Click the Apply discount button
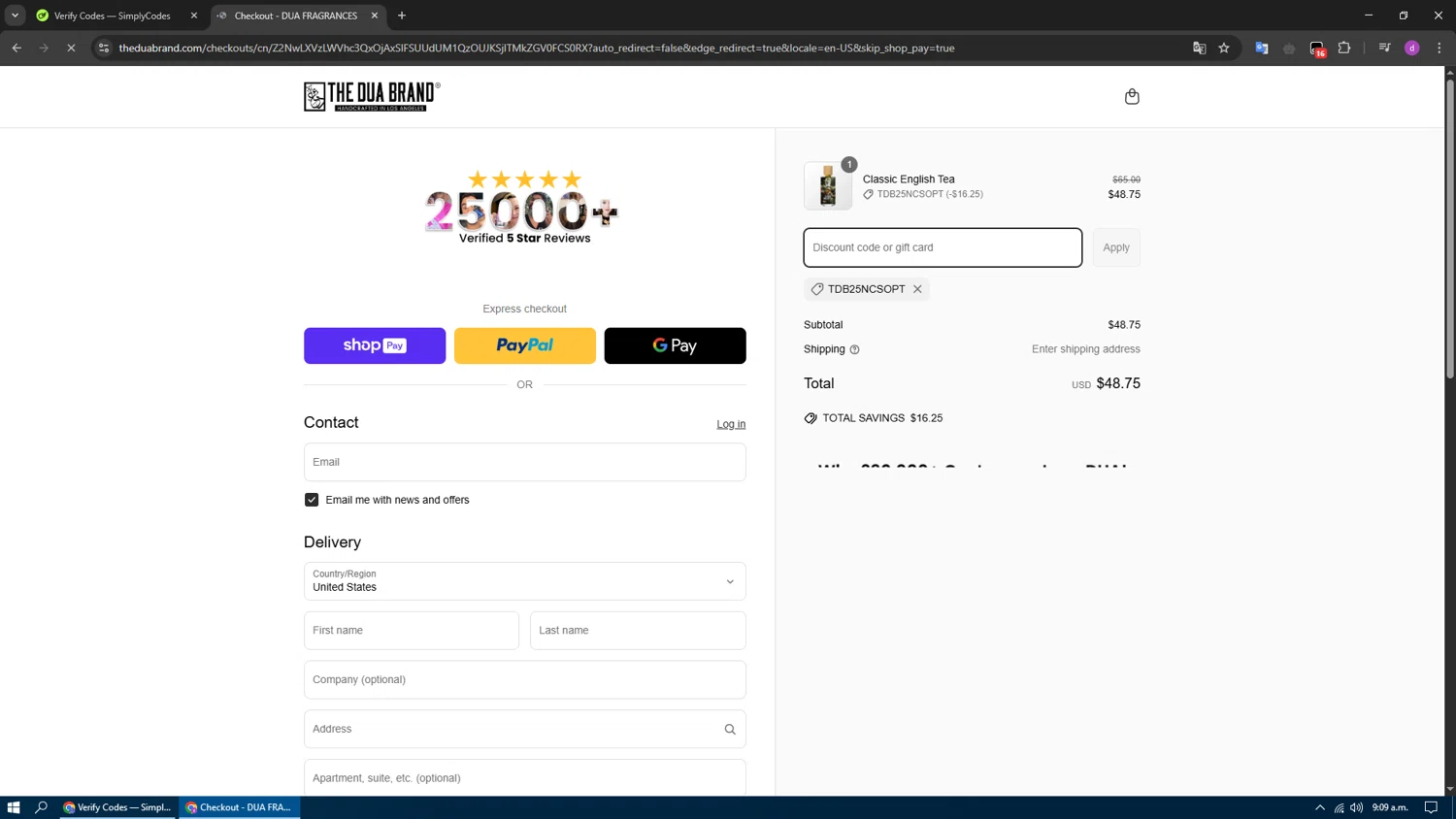 pyautogui.click(x=1116, y=247)
